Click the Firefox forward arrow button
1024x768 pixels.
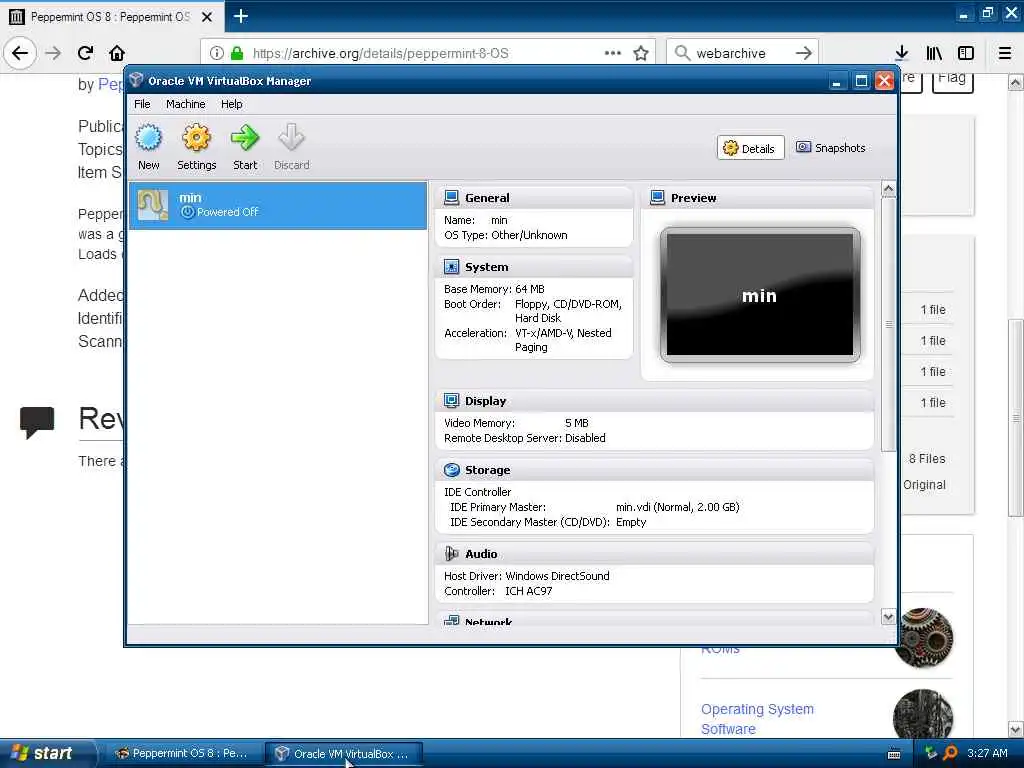pos(54,53)
